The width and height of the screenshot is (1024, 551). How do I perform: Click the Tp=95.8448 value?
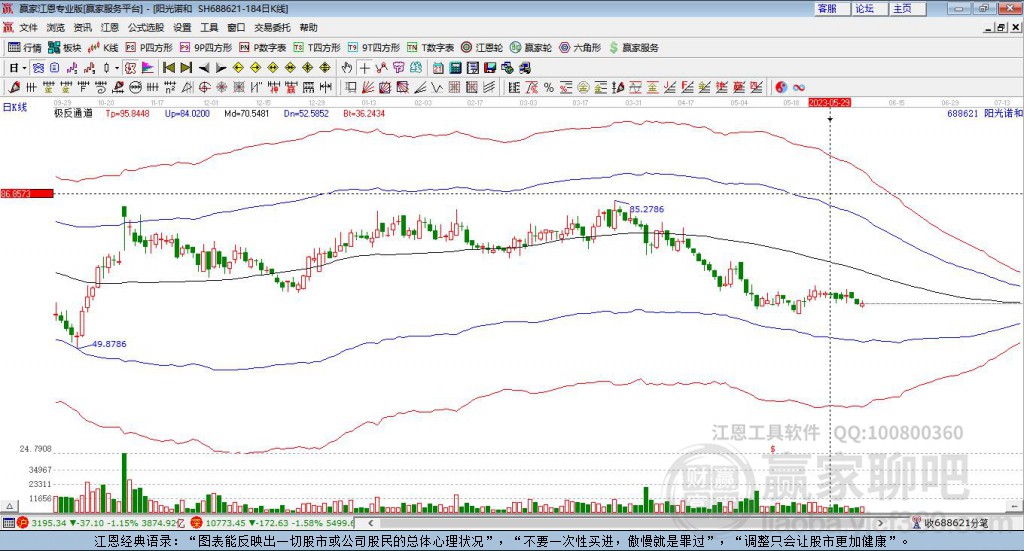(x=127, y=114)
